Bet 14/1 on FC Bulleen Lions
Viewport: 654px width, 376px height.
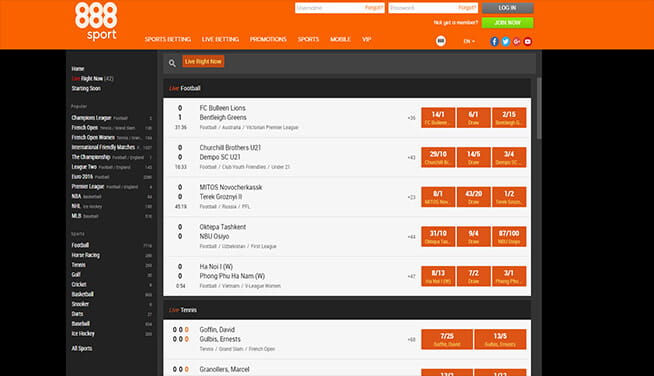tap(438, 118)
